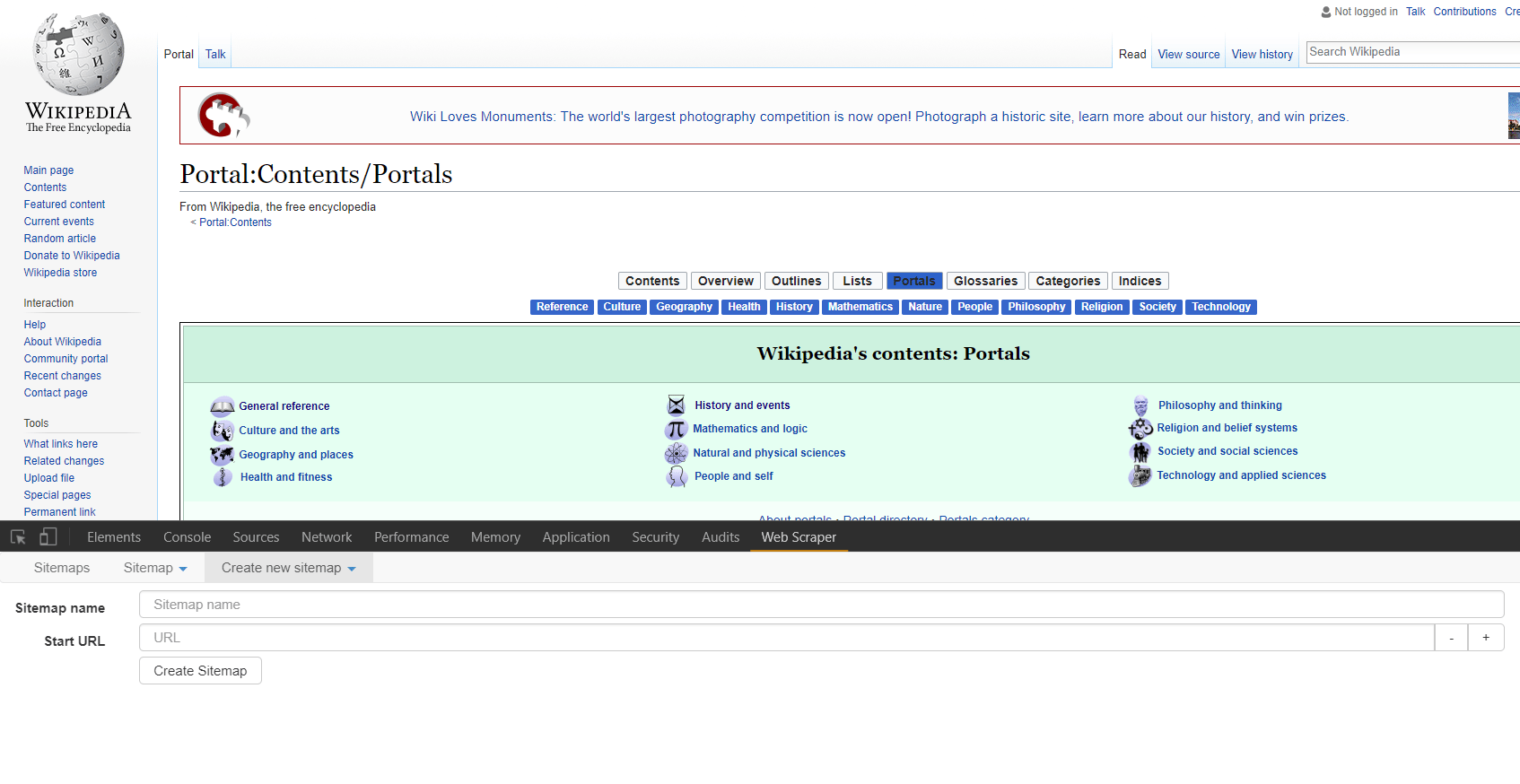Open the Wiki Loves Monuments banner link
The height and width of the screenshot is (784, 1520).
tap(879, 117)
